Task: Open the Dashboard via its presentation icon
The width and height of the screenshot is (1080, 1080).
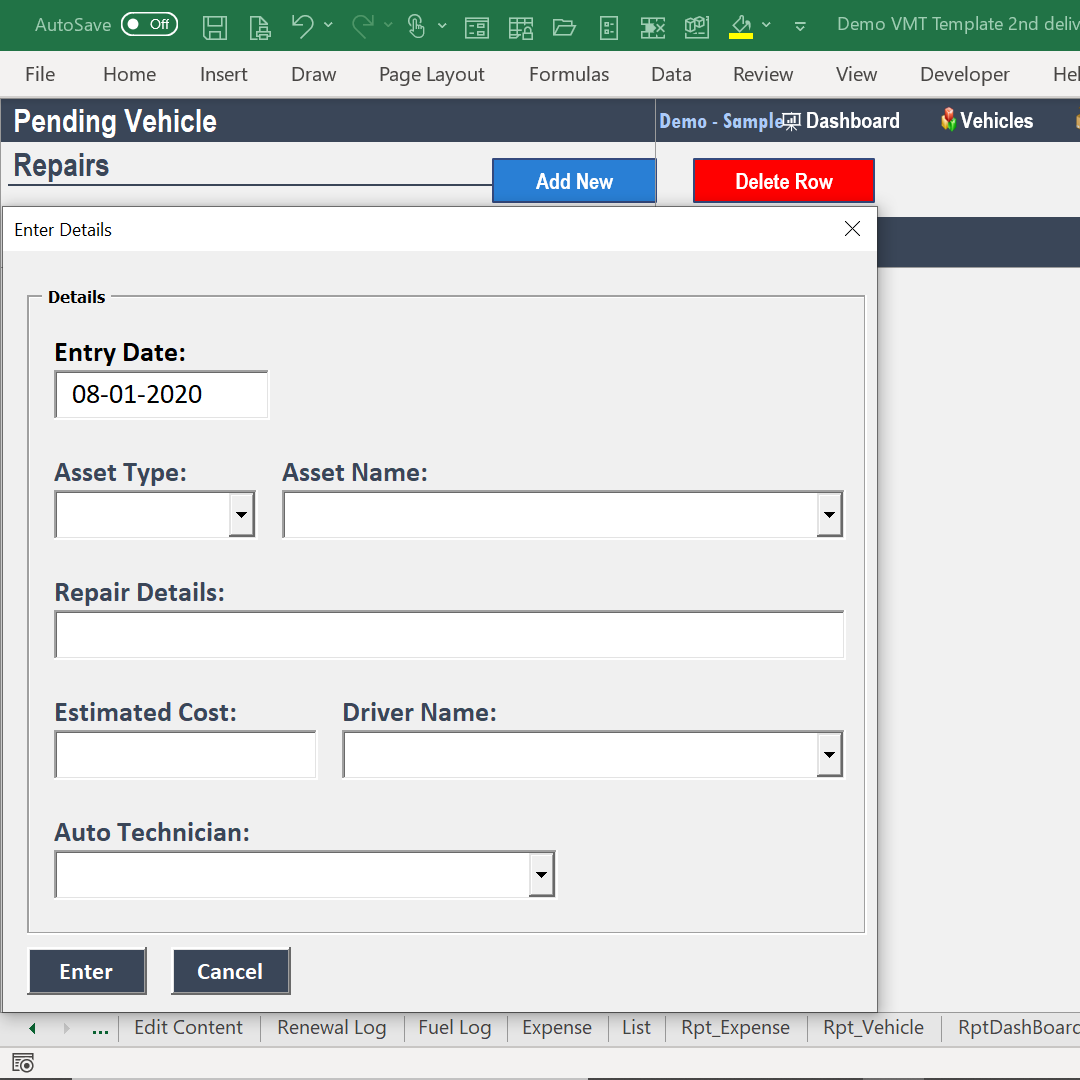Action: click(x=791, y=120)
